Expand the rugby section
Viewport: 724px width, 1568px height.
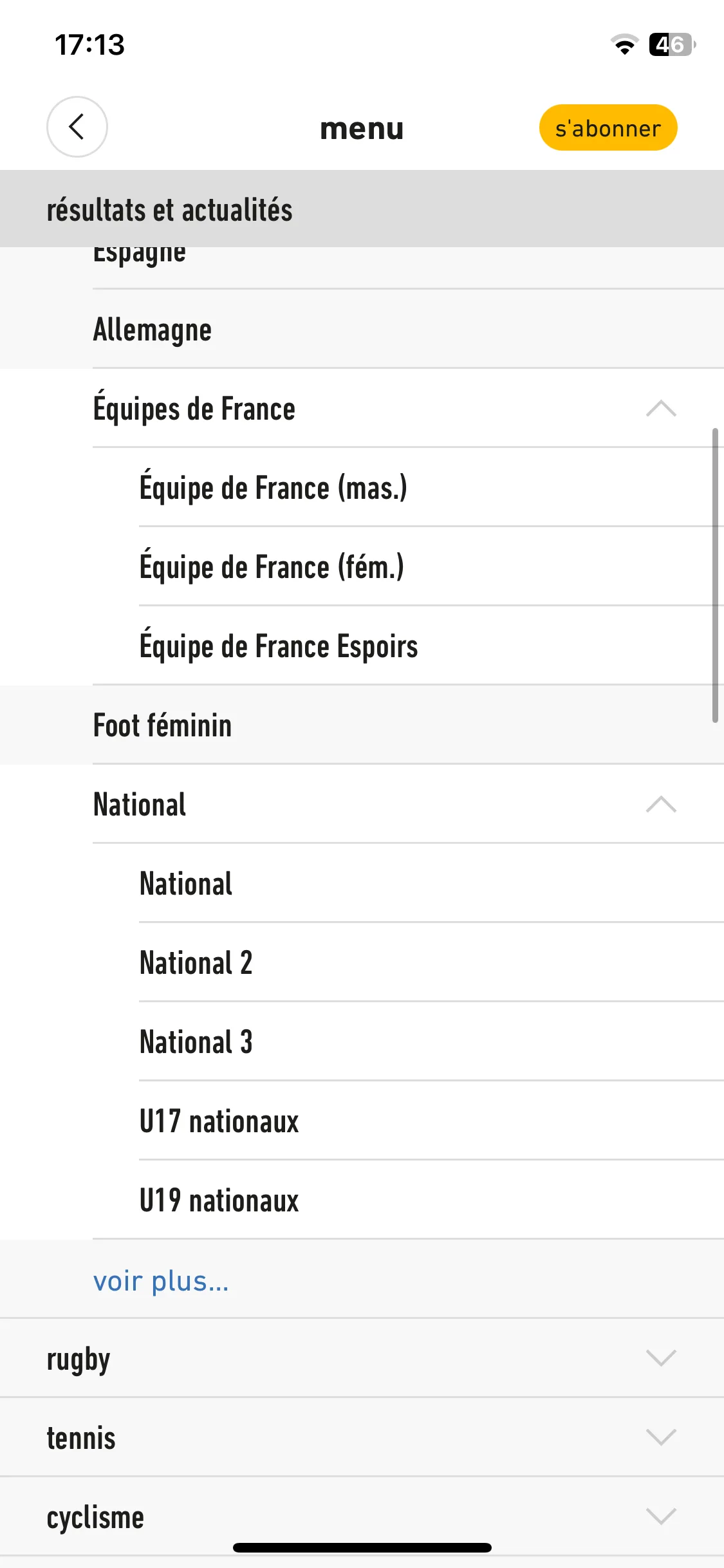tap(661, 1358)
